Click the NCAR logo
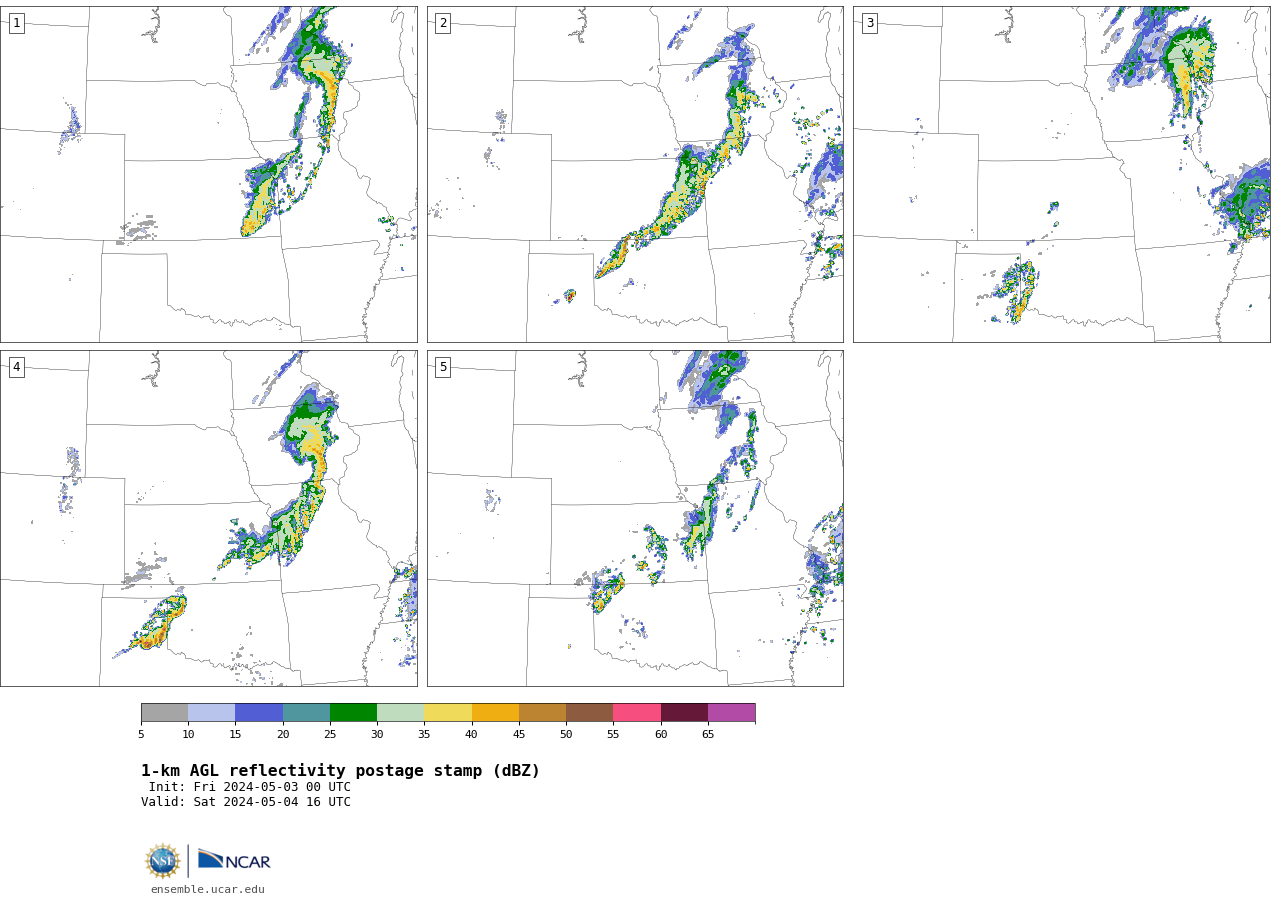This screenshot has height=901, width=1280. (234, 861)
